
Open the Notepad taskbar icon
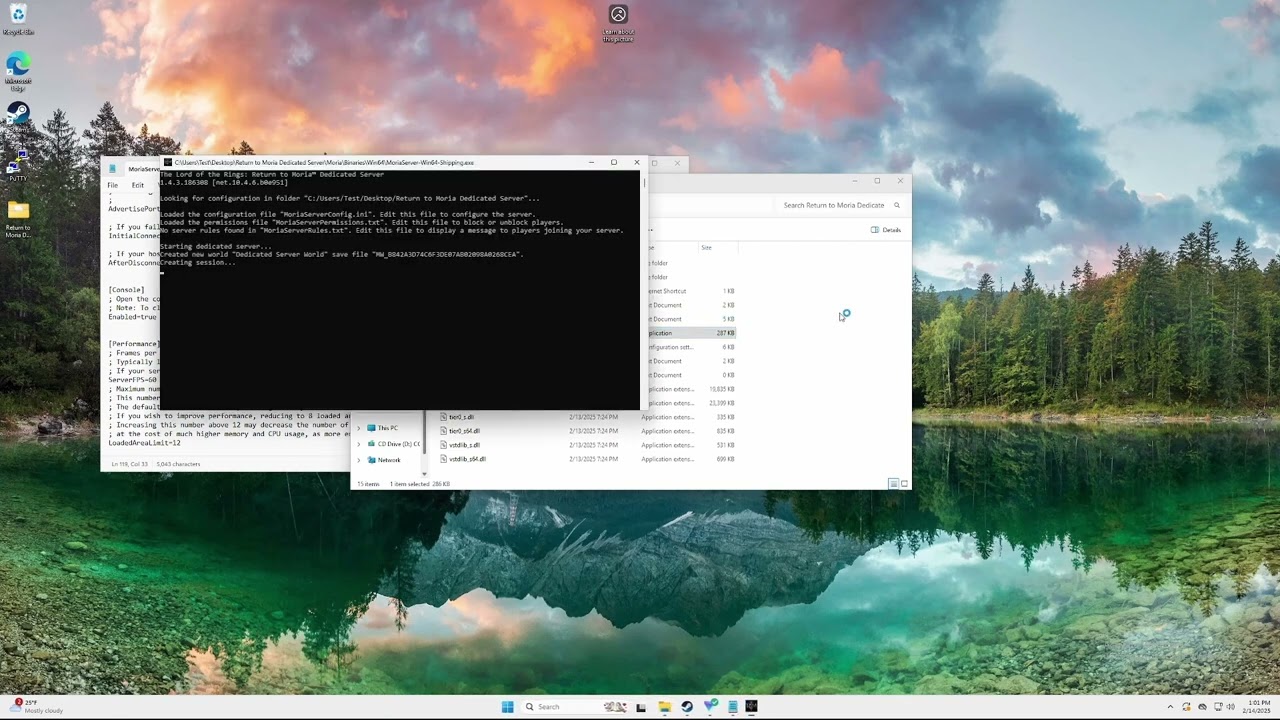(733, 707)
